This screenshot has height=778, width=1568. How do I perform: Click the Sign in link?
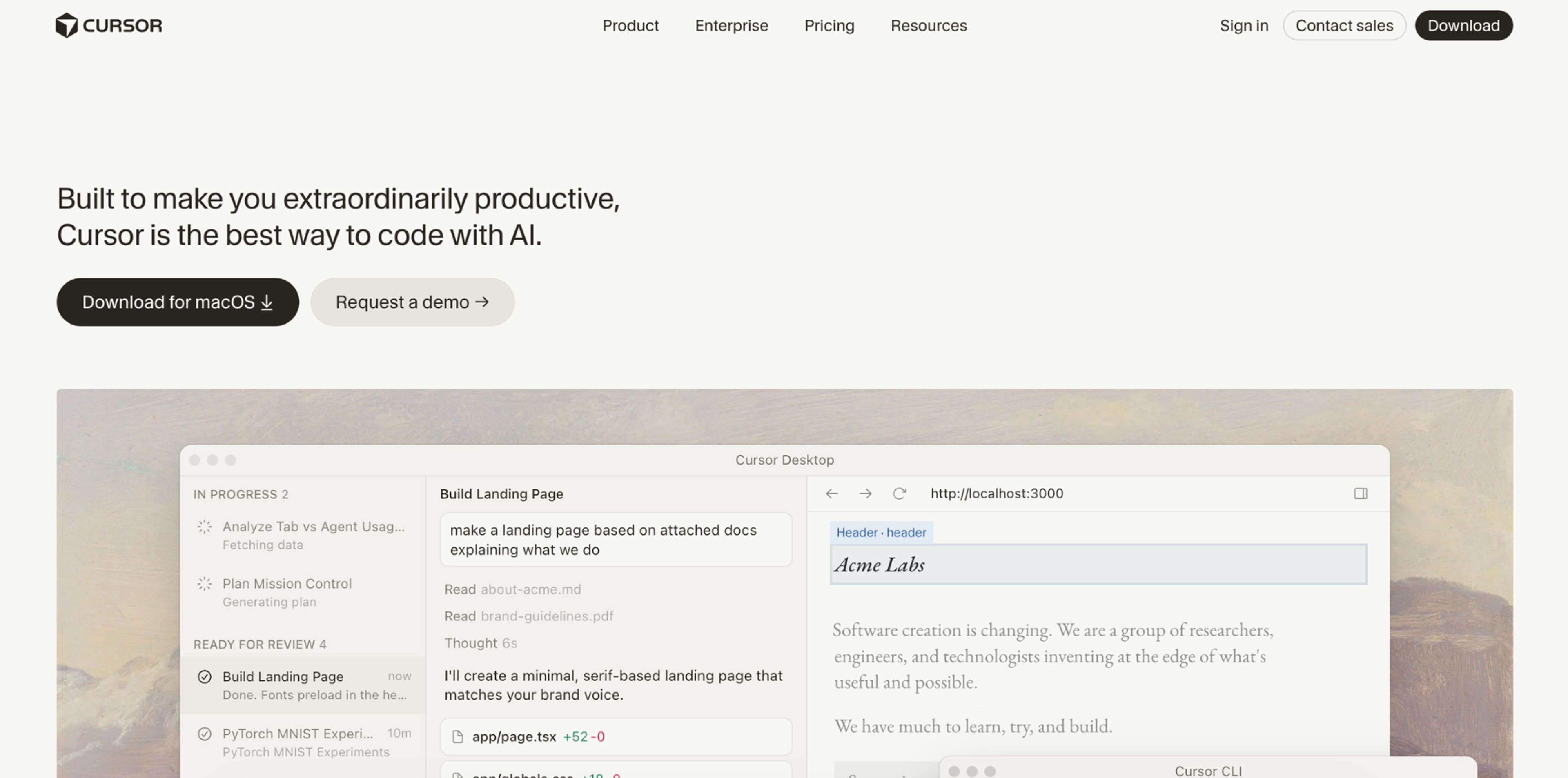click(1243, 26)
